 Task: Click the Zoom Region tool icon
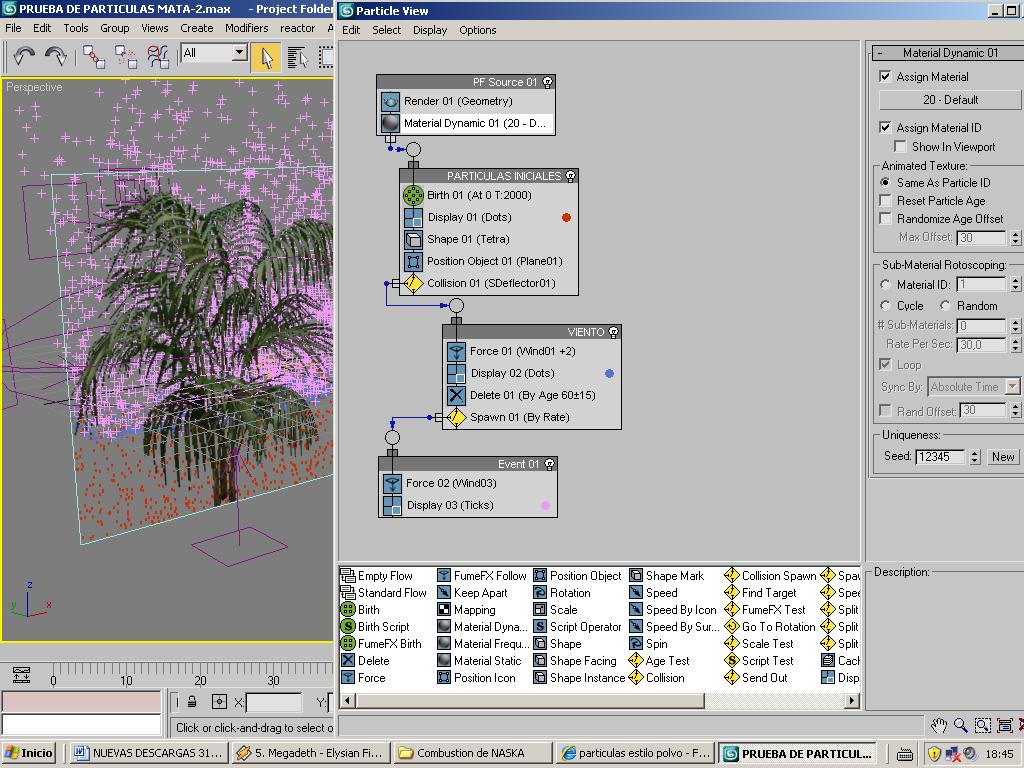coord(982,725)
